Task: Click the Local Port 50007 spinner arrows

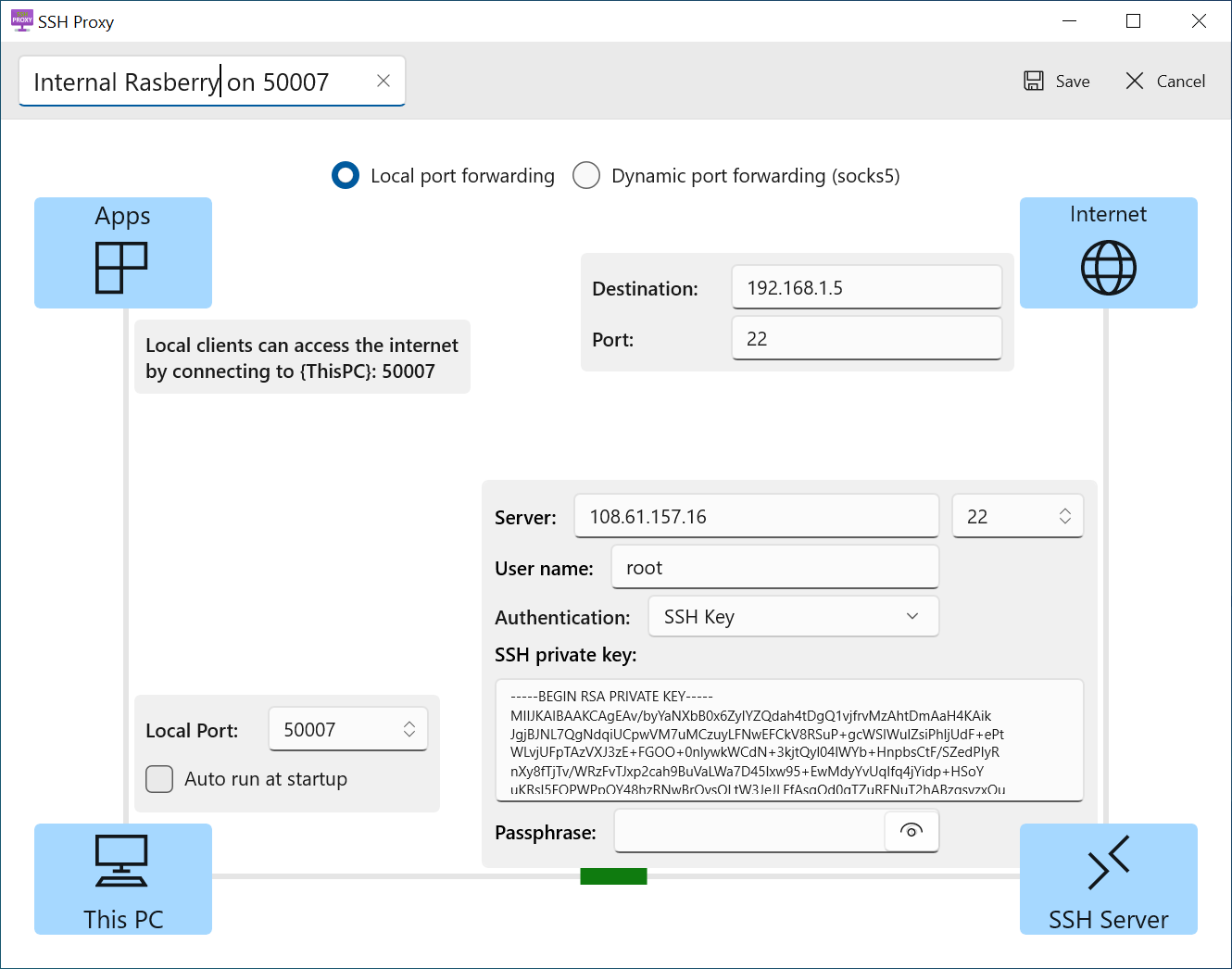Action: point(409,730)
